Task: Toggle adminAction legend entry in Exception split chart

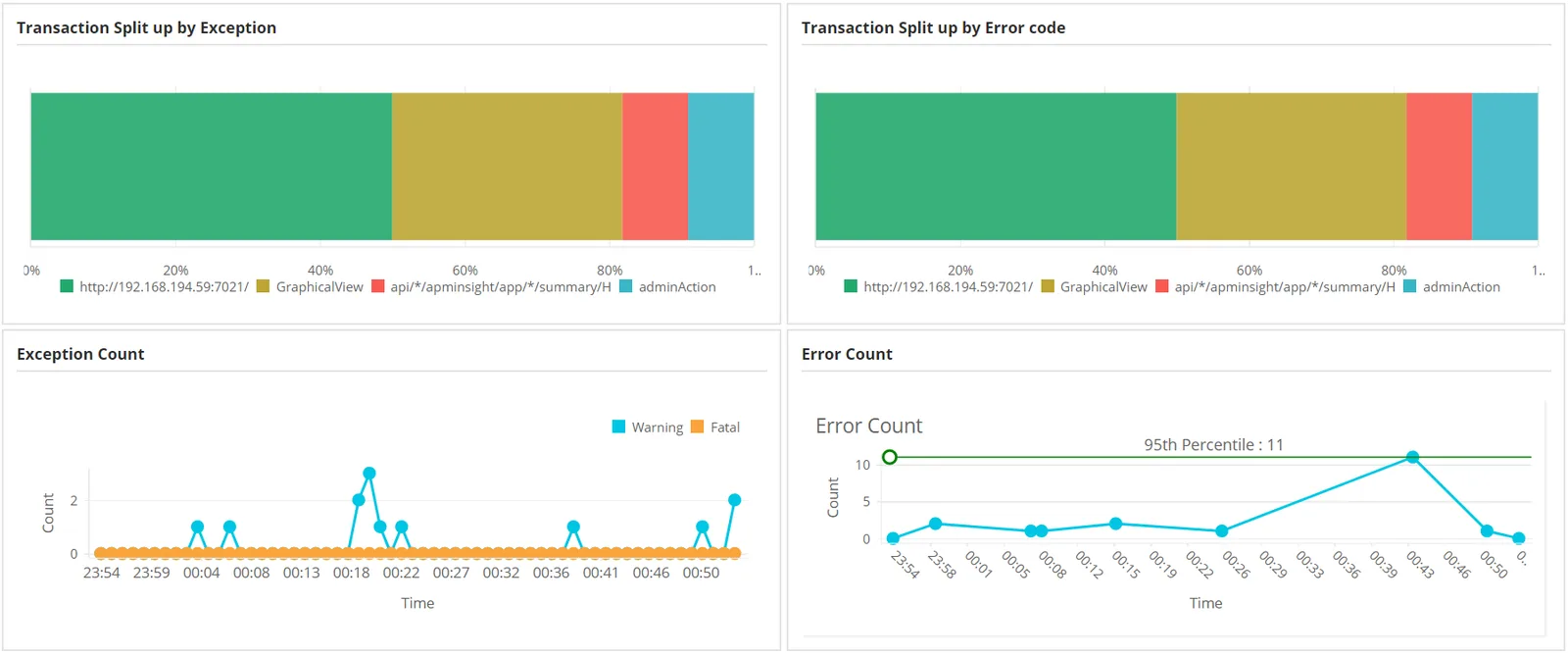Action: point(667,287)
